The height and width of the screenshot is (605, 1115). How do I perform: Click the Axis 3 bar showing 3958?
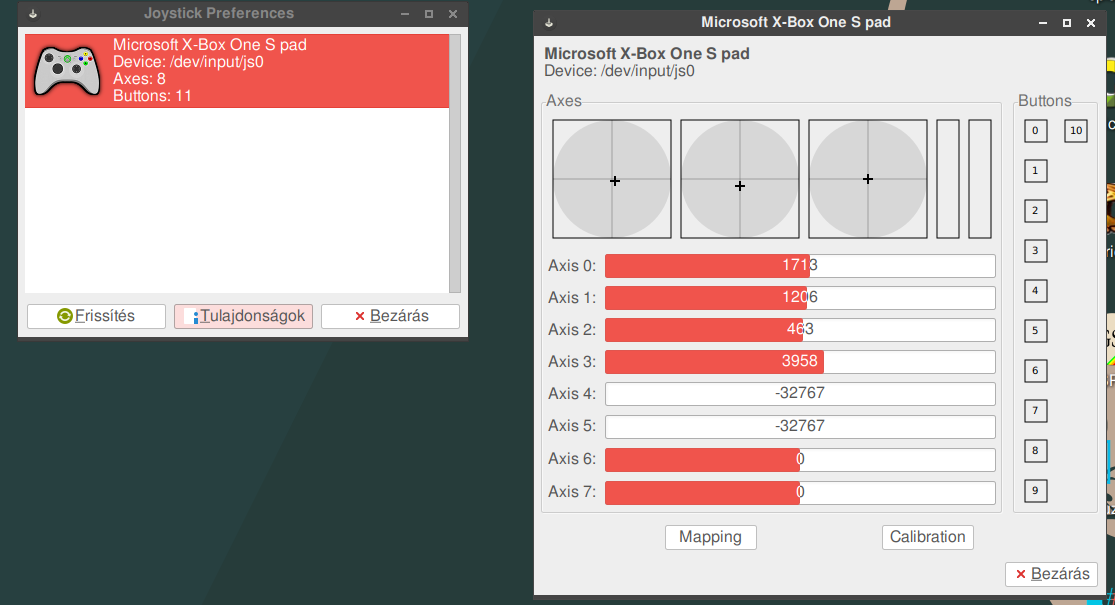tap(800, 362)
